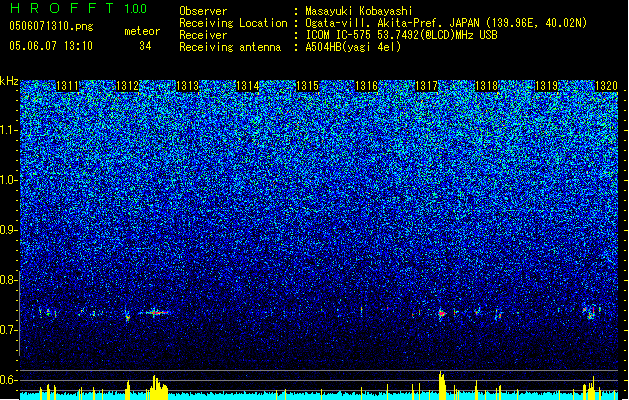
Task: Select the 1315 time marker
Action: click(x=307, y=86)
